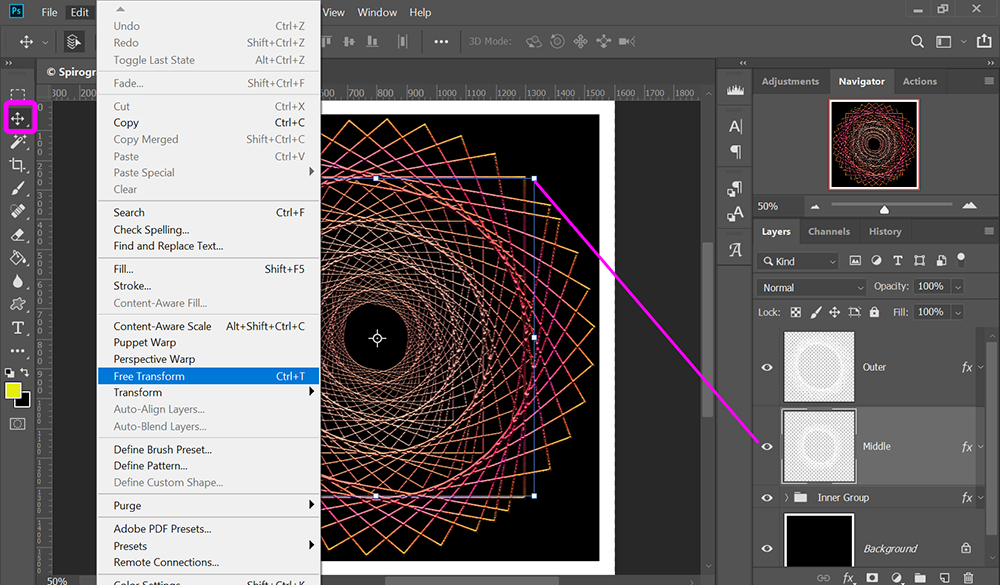1000x585 pixels.
Task: Open the blend mode Normal dropdown
Action: pos(812,287)
